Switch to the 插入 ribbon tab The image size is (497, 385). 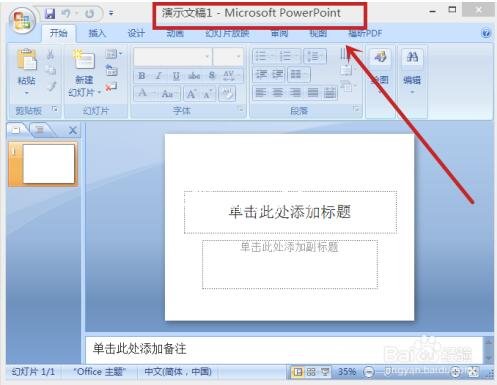pos(97,33)
